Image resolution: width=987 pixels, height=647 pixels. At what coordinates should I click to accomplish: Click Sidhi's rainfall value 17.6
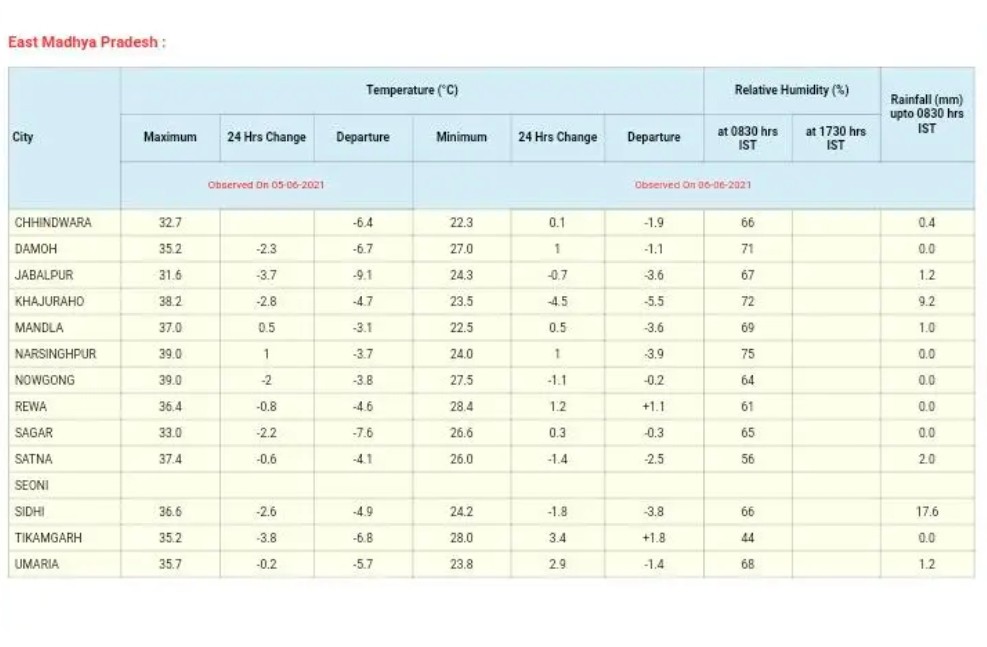tap(927, 512)
